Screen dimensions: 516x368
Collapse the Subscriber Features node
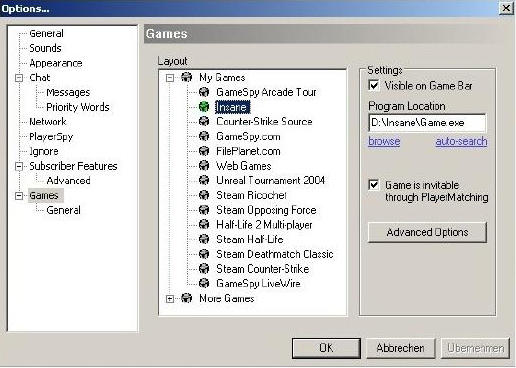[x=19, y=166]
